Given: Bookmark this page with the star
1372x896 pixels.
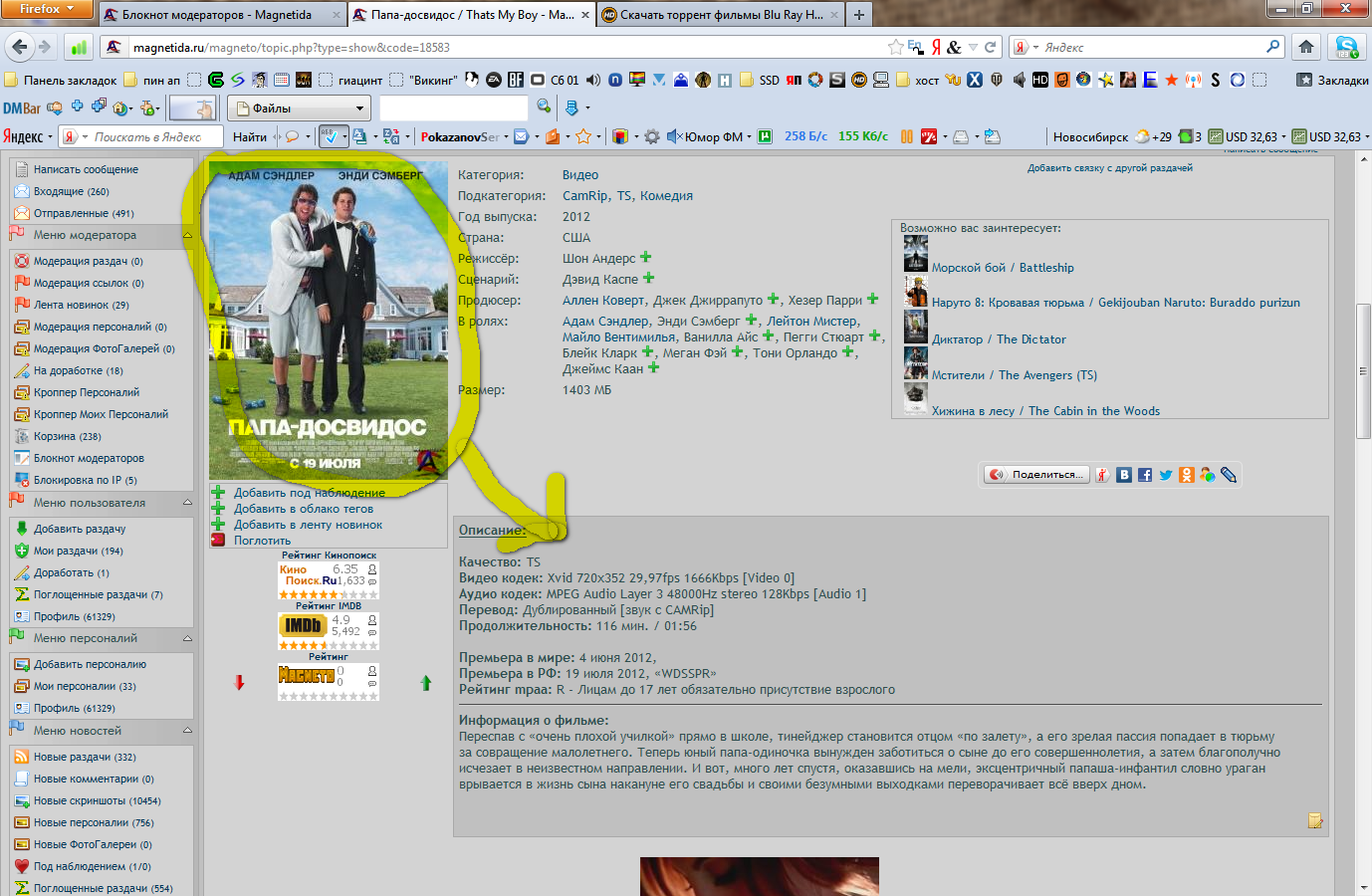Looking at the screenshot, I should tap(895, 47).
